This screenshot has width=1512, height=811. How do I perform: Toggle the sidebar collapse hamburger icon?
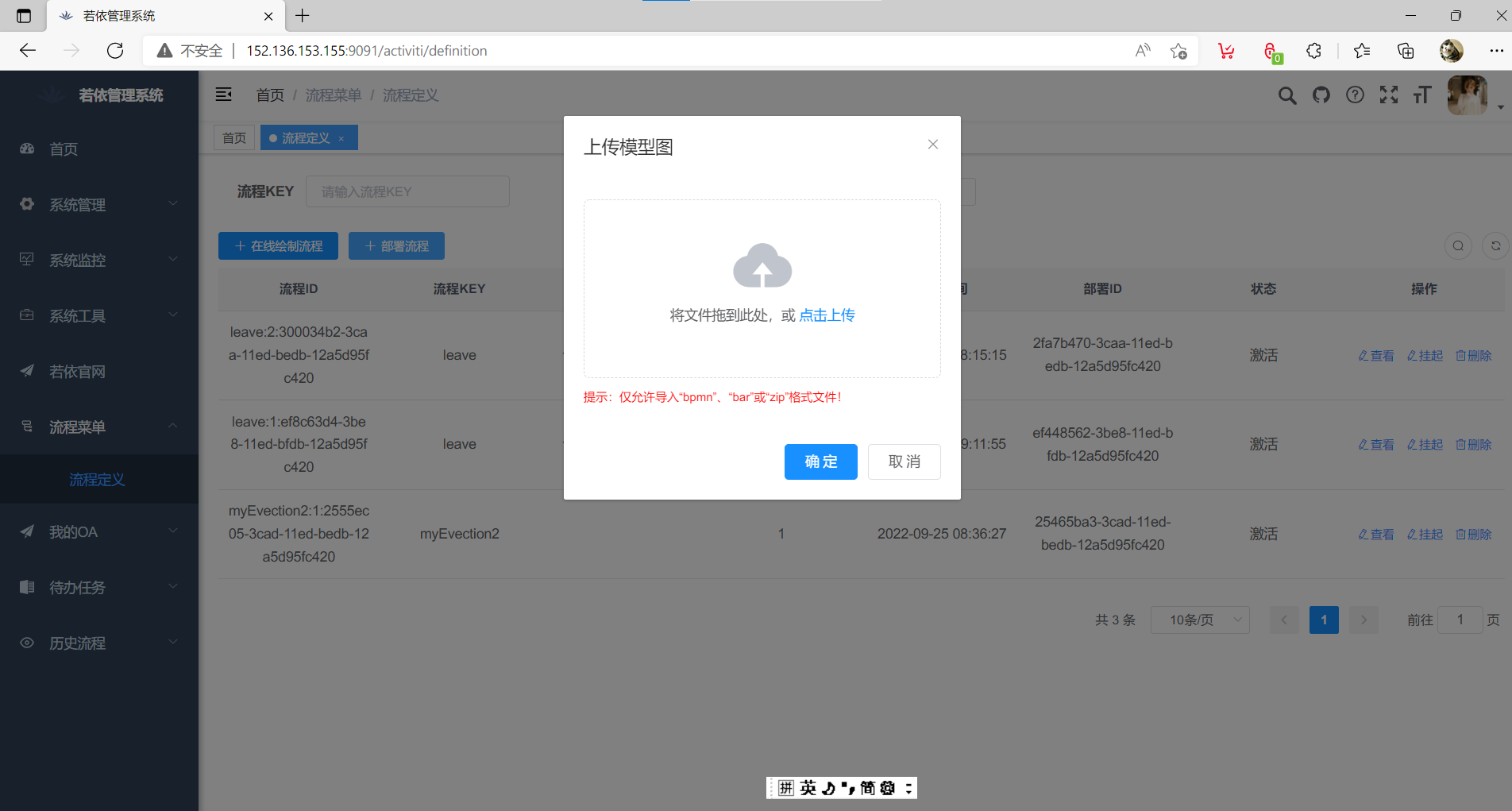(x=224, y=95)
